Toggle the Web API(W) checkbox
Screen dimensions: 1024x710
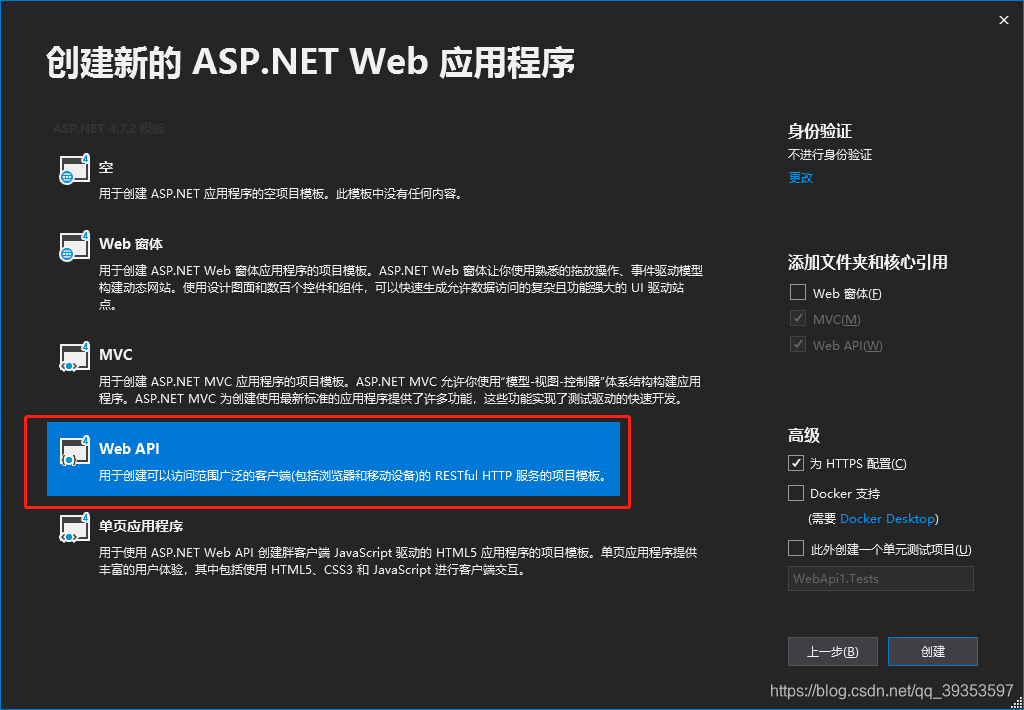coord(797,344)
